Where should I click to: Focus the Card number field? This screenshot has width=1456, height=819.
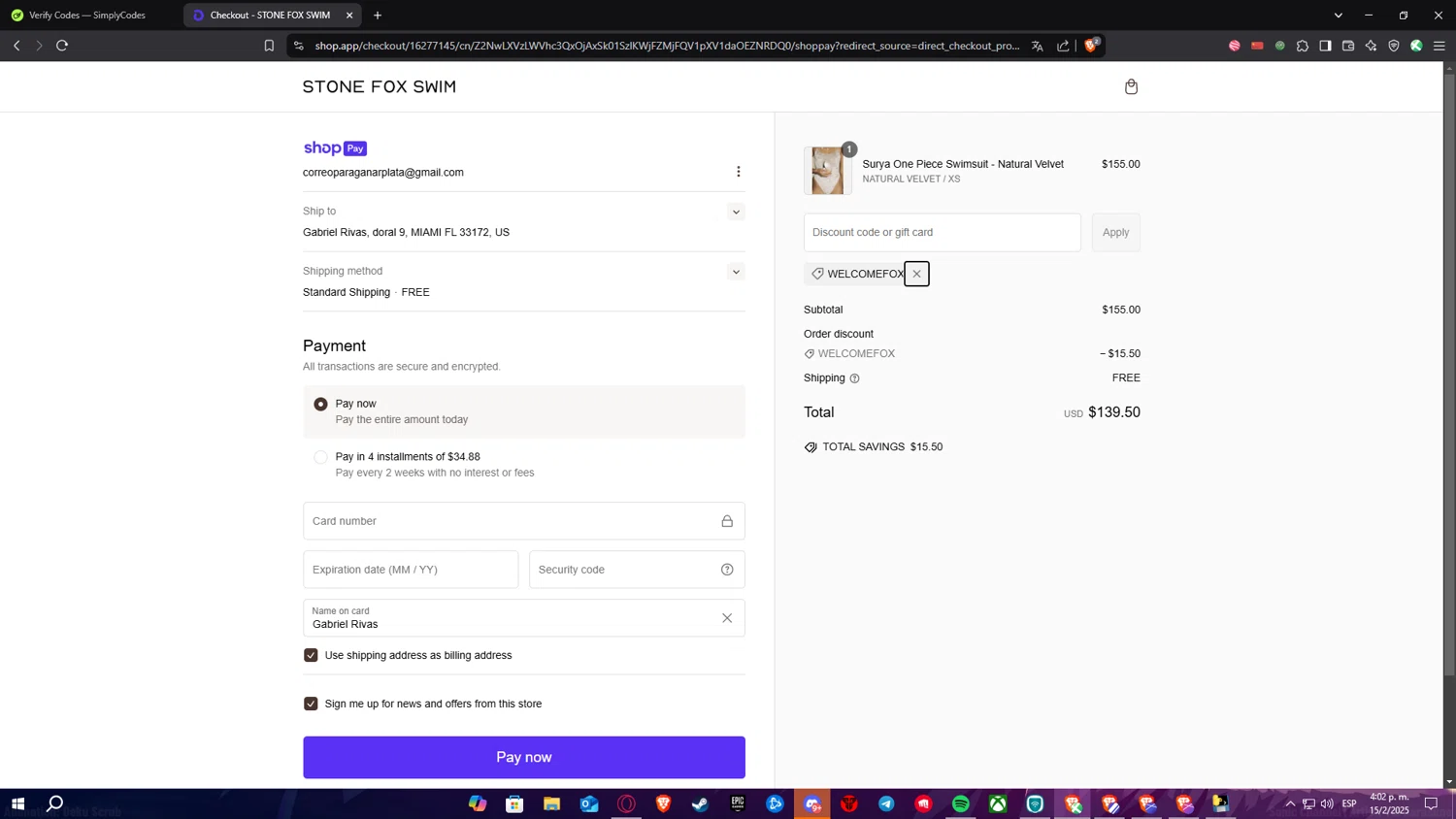pos(524,521)
